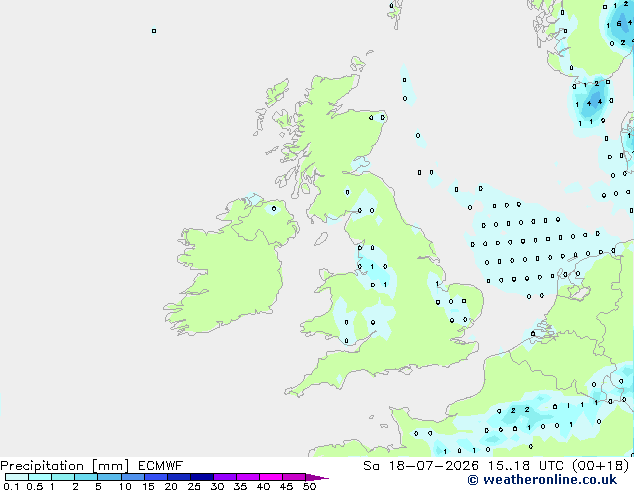Screen dimensions: 634x490
Task: Click the date 'Sa 18-07-2026' text
Action: (421, 466)
